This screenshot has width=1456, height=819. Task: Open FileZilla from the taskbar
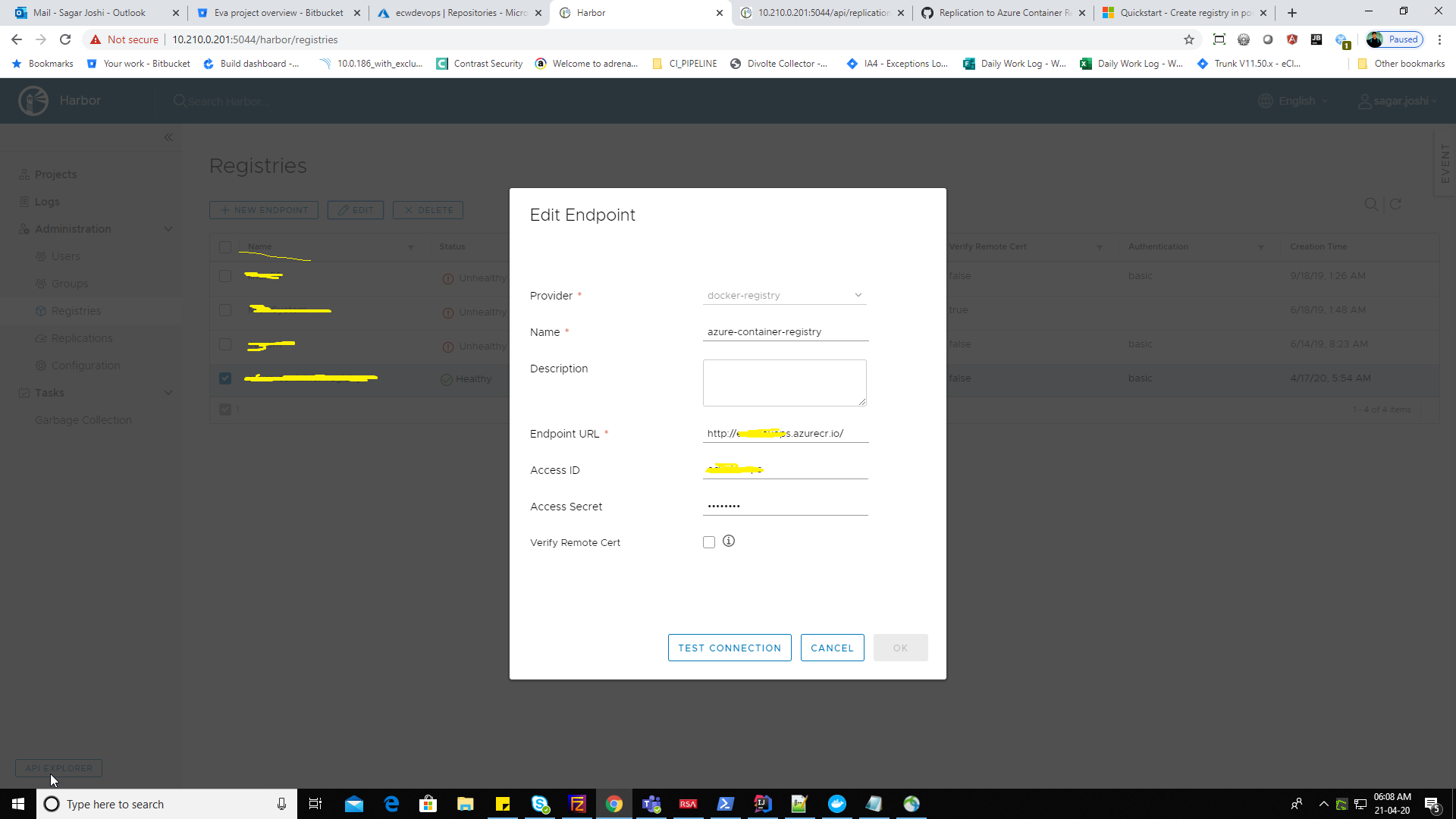coord(577,804)
